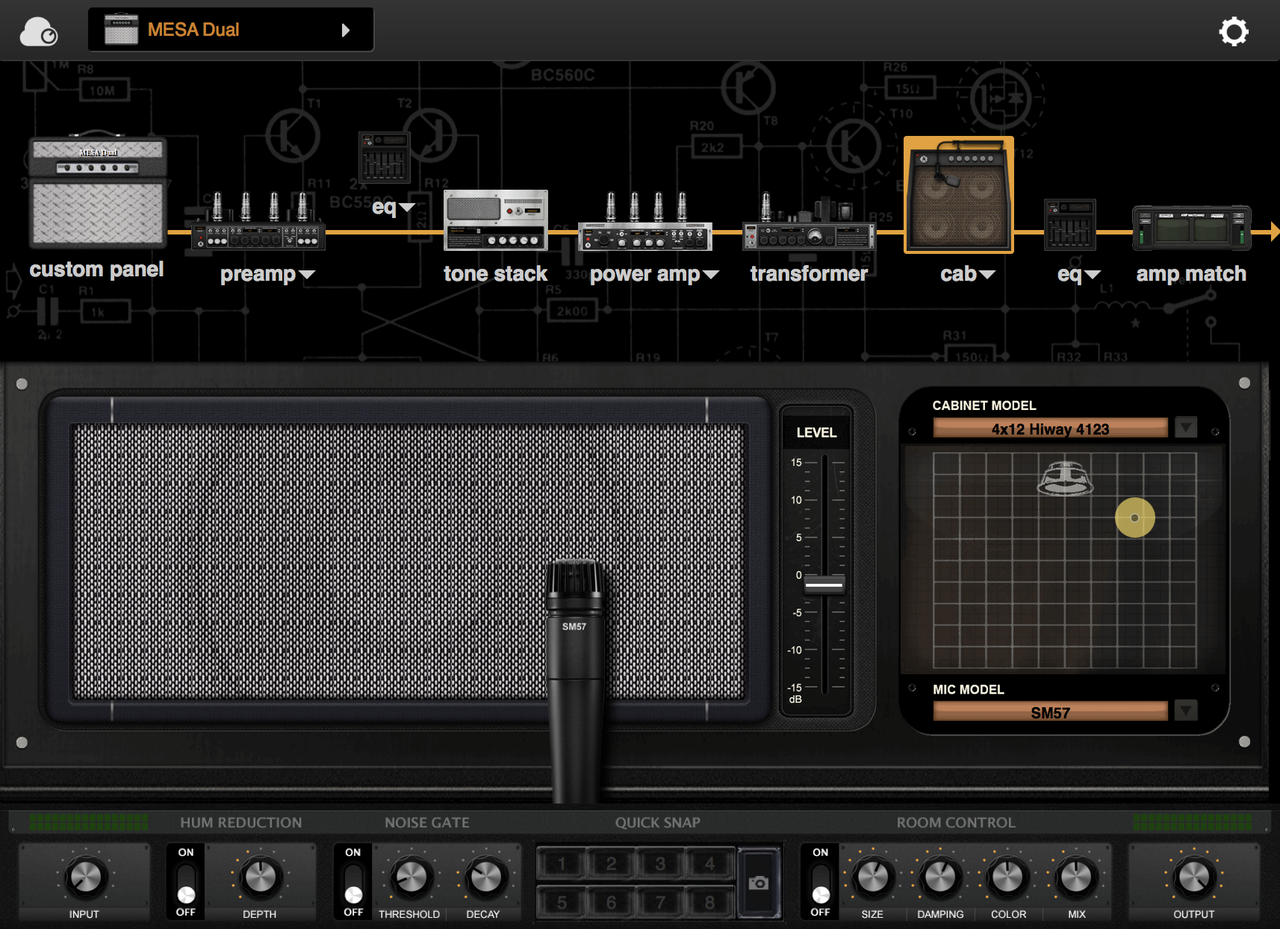Viewport: 1280px width, 929px height.
Task: Click the room COLOR knob
Action: point(1008,877)
